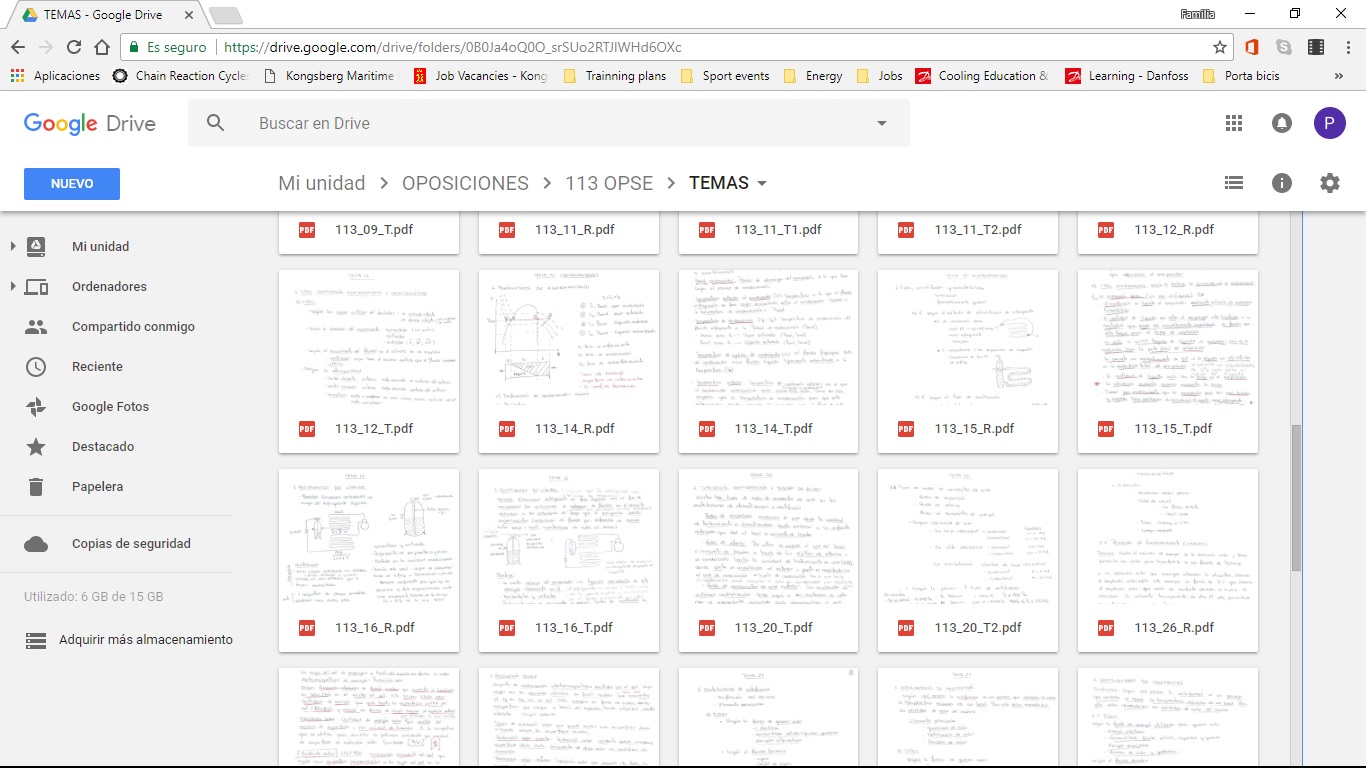1366x768 pixels.
Task: Click the Papelera trash icon
Action: point(36,487)
